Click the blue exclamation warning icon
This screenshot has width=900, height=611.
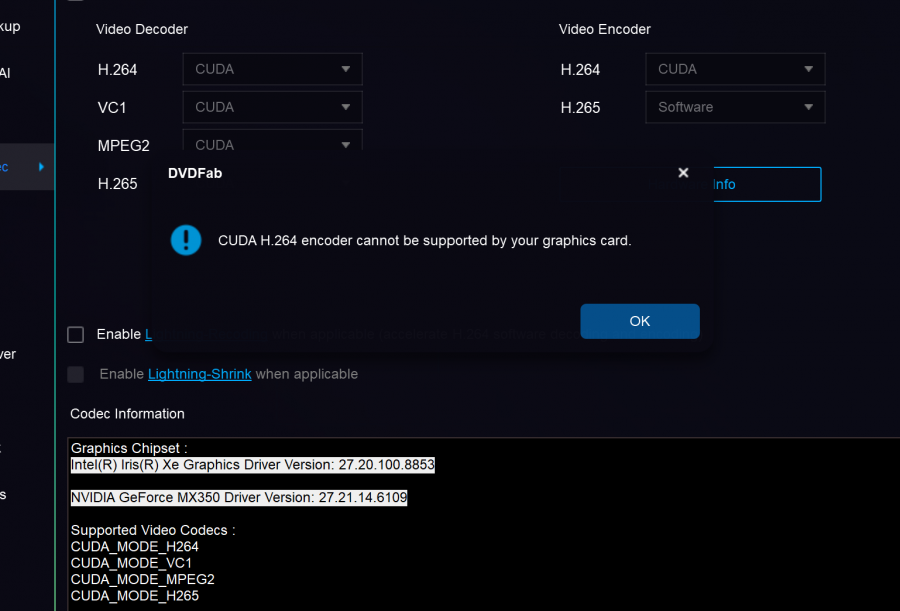click(x=186, y=240)
